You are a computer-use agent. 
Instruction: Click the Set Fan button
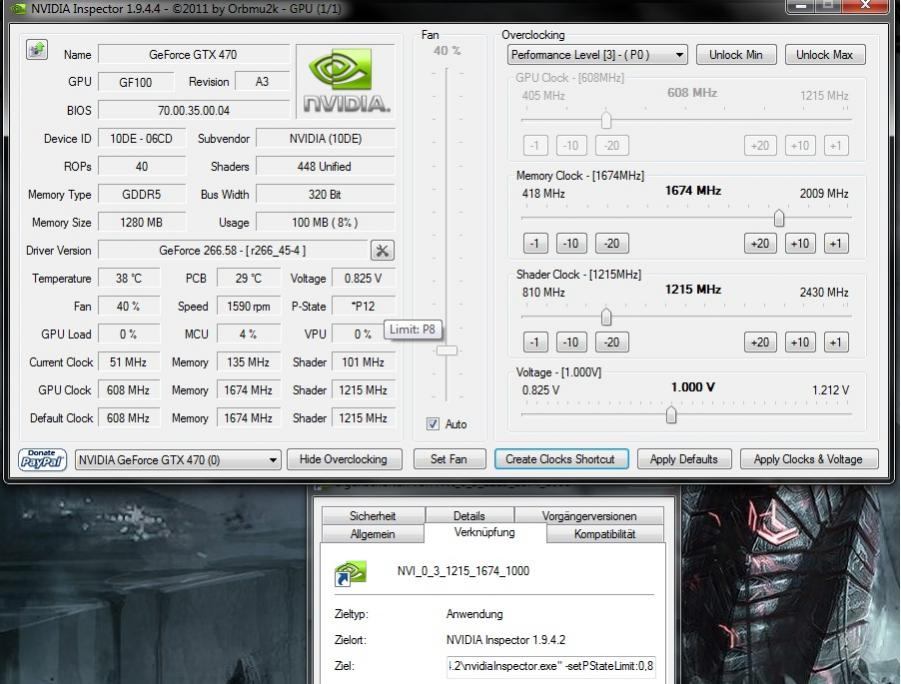click(449, 459)
